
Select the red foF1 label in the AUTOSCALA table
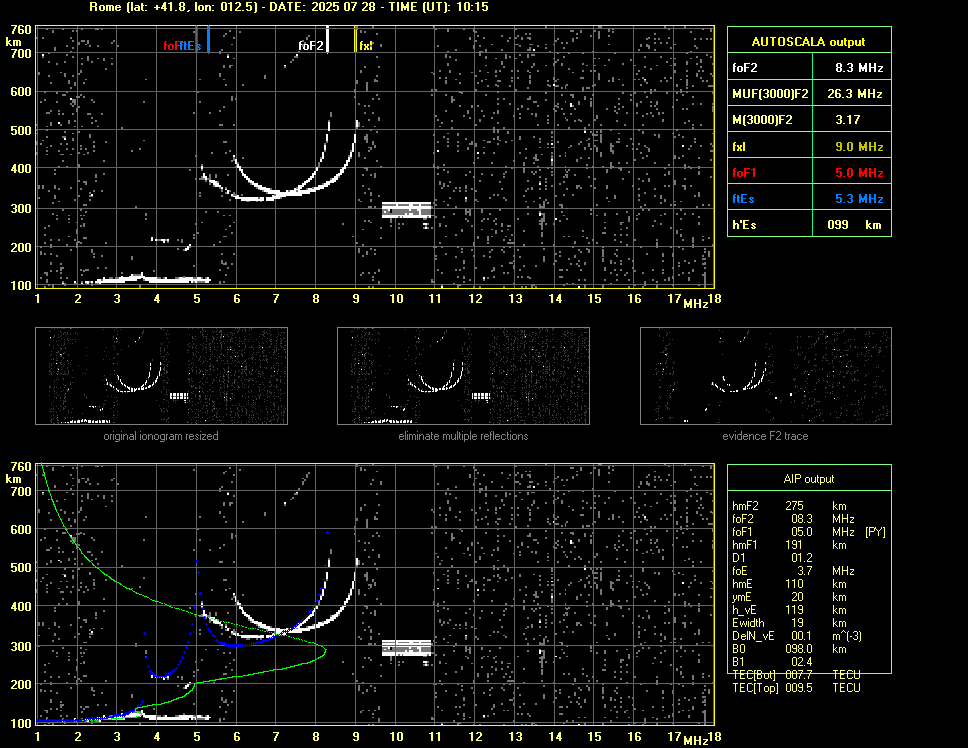pos(744,173)
